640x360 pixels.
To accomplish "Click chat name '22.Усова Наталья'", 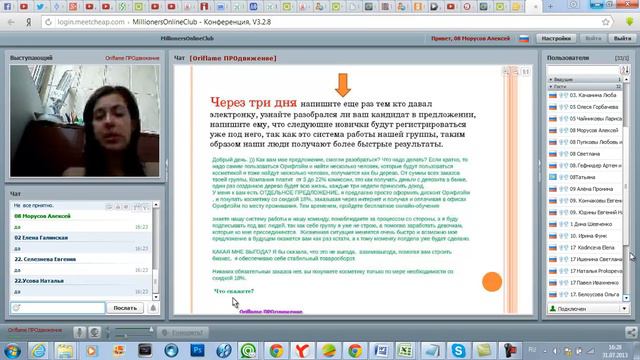I will pyautogui.click(x=39, y=281).
